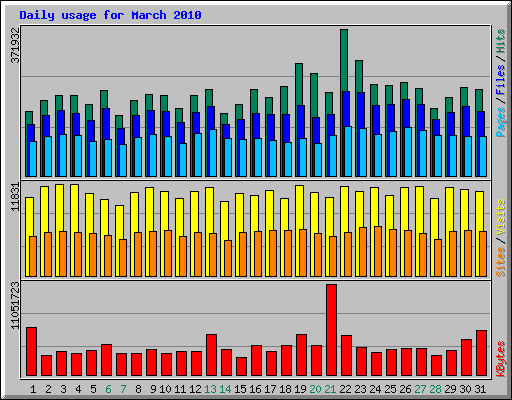
Task: Click the orange sites bar for day 24
Action: (378, 251)
